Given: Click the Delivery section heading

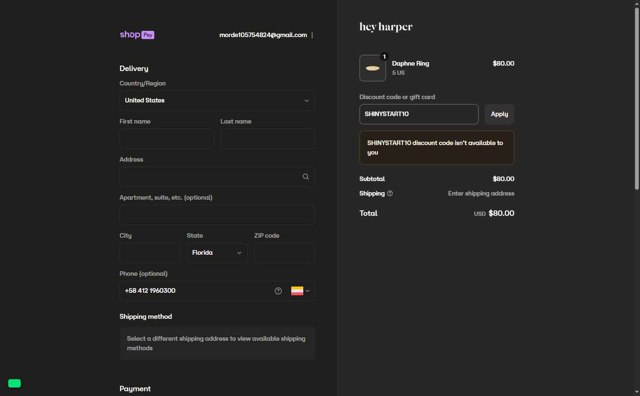Looking at the screenshot, I should click(134, 69).
